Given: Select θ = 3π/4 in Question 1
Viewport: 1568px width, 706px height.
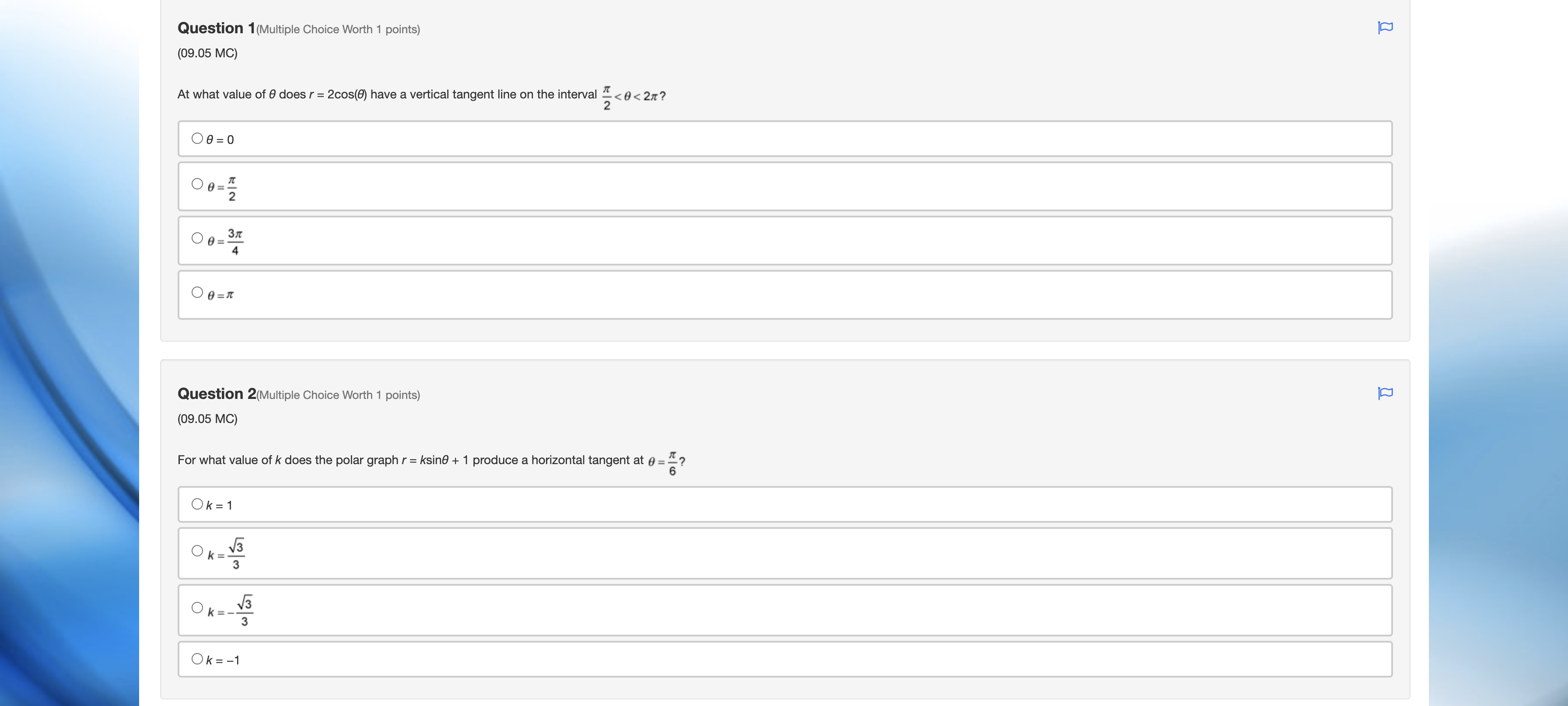Looking at the screenshot, I should click(196, 237).
